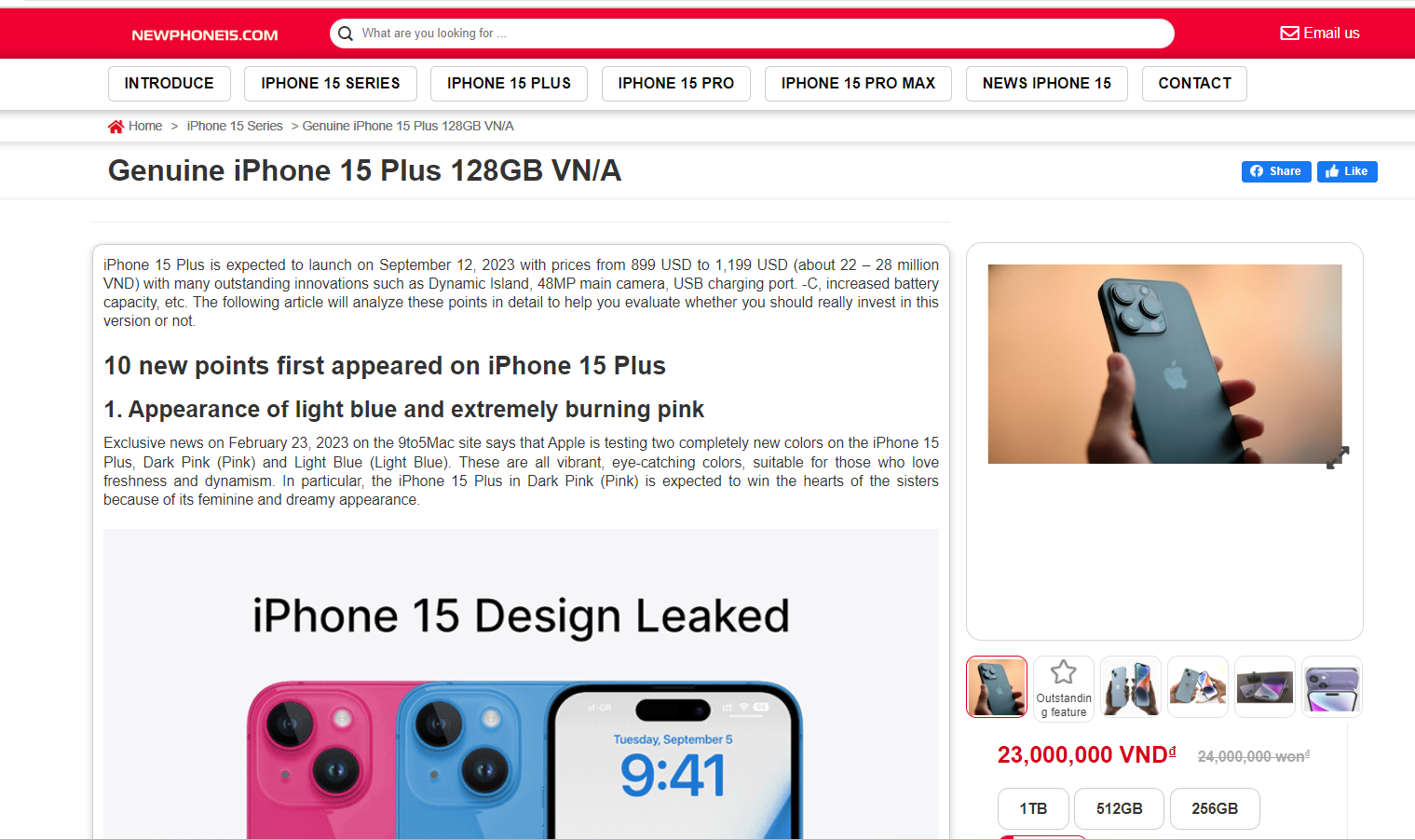
Task: Click the Home house icon in breadcrumb
Action: tap(116, 127)
